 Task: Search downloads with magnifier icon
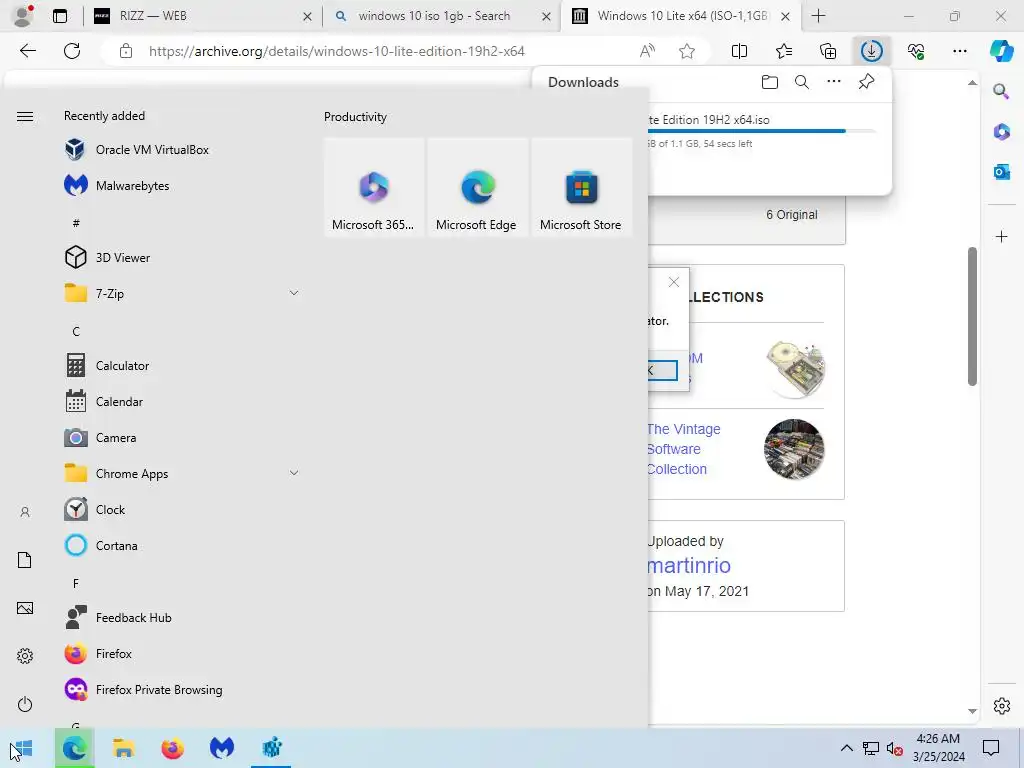(x=802, y=82)
